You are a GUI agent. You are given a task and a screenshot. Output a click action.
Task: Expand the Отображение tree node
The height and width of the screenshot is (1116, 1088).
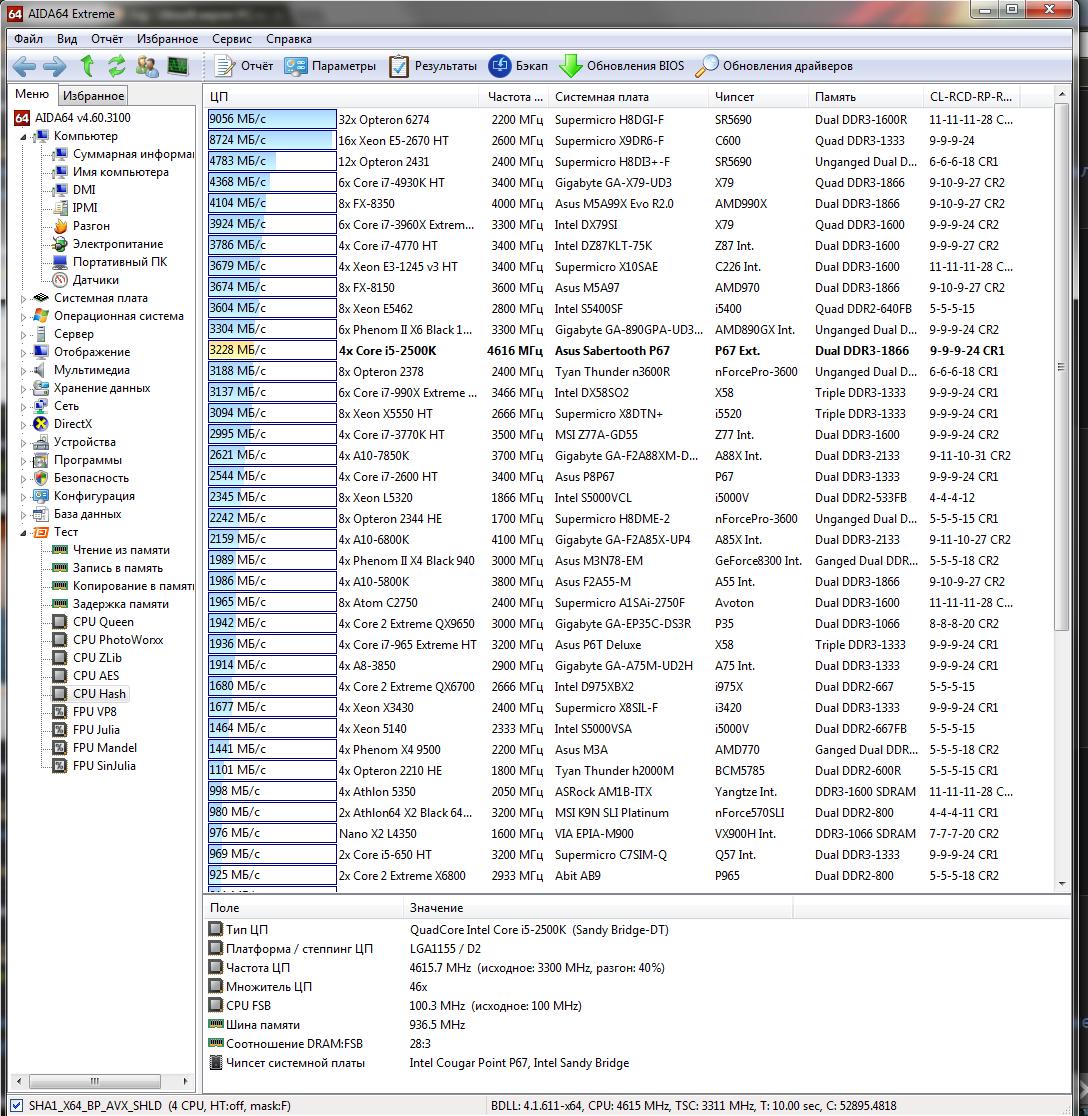pyautogui.click(x=23, y=353)
